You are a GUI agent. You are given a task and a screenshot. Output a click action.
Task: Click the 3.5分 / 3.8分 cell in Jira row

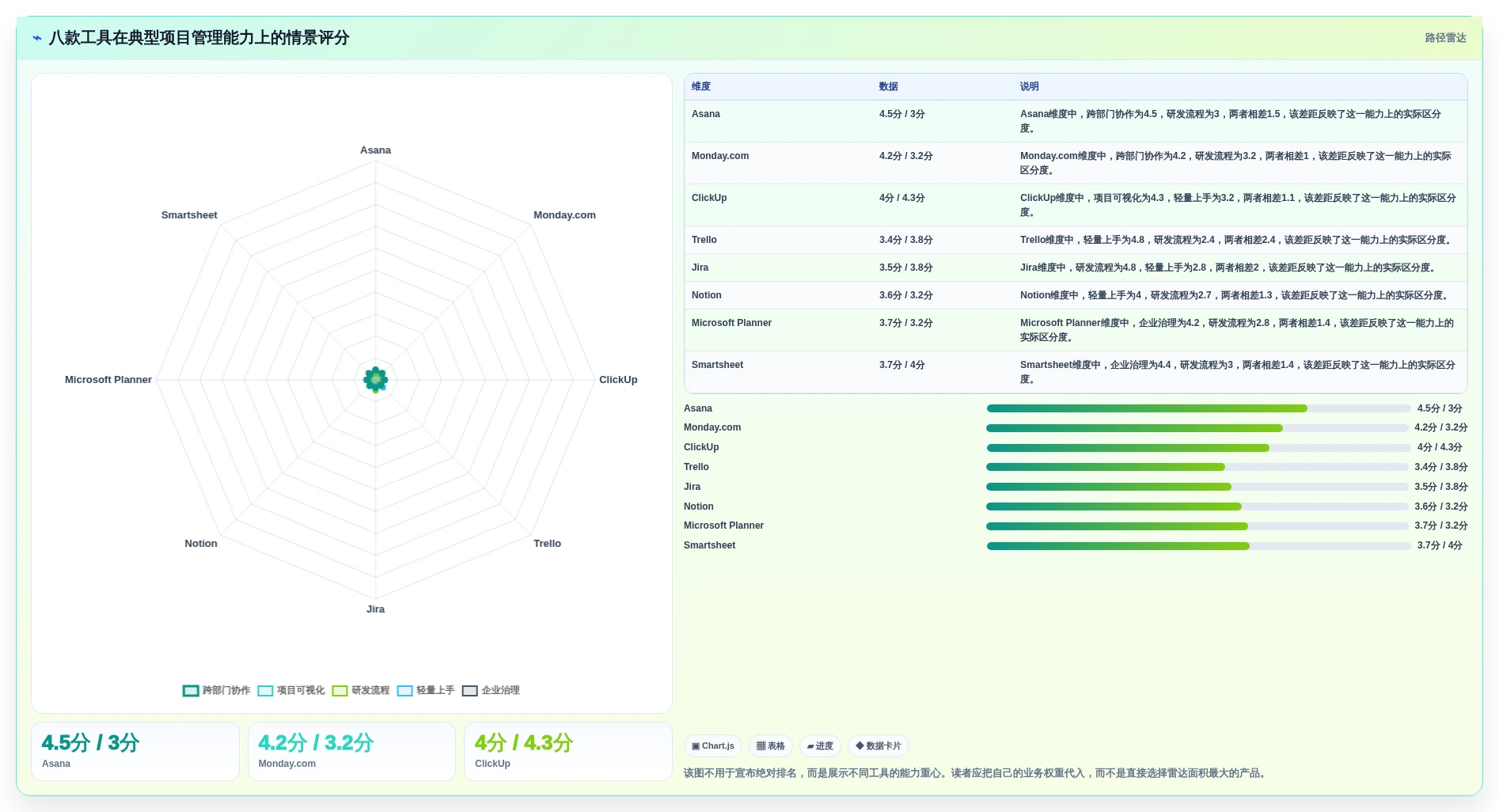click(x=906, y=268)
